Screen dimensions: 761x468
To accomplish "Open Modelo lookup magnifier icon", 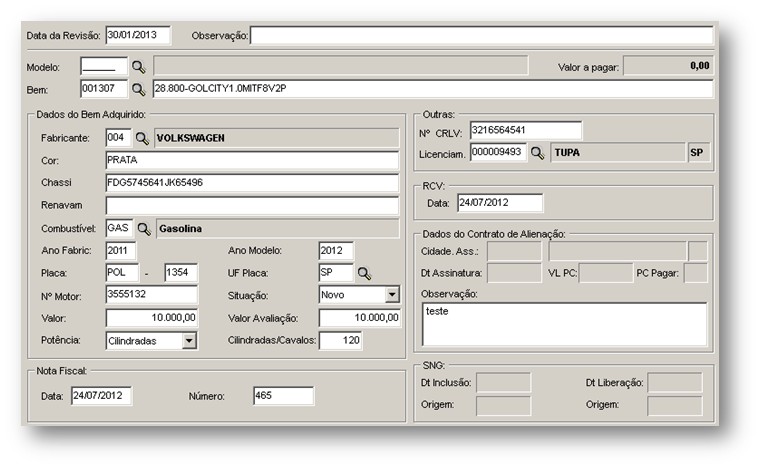I will tap(139, 67).
